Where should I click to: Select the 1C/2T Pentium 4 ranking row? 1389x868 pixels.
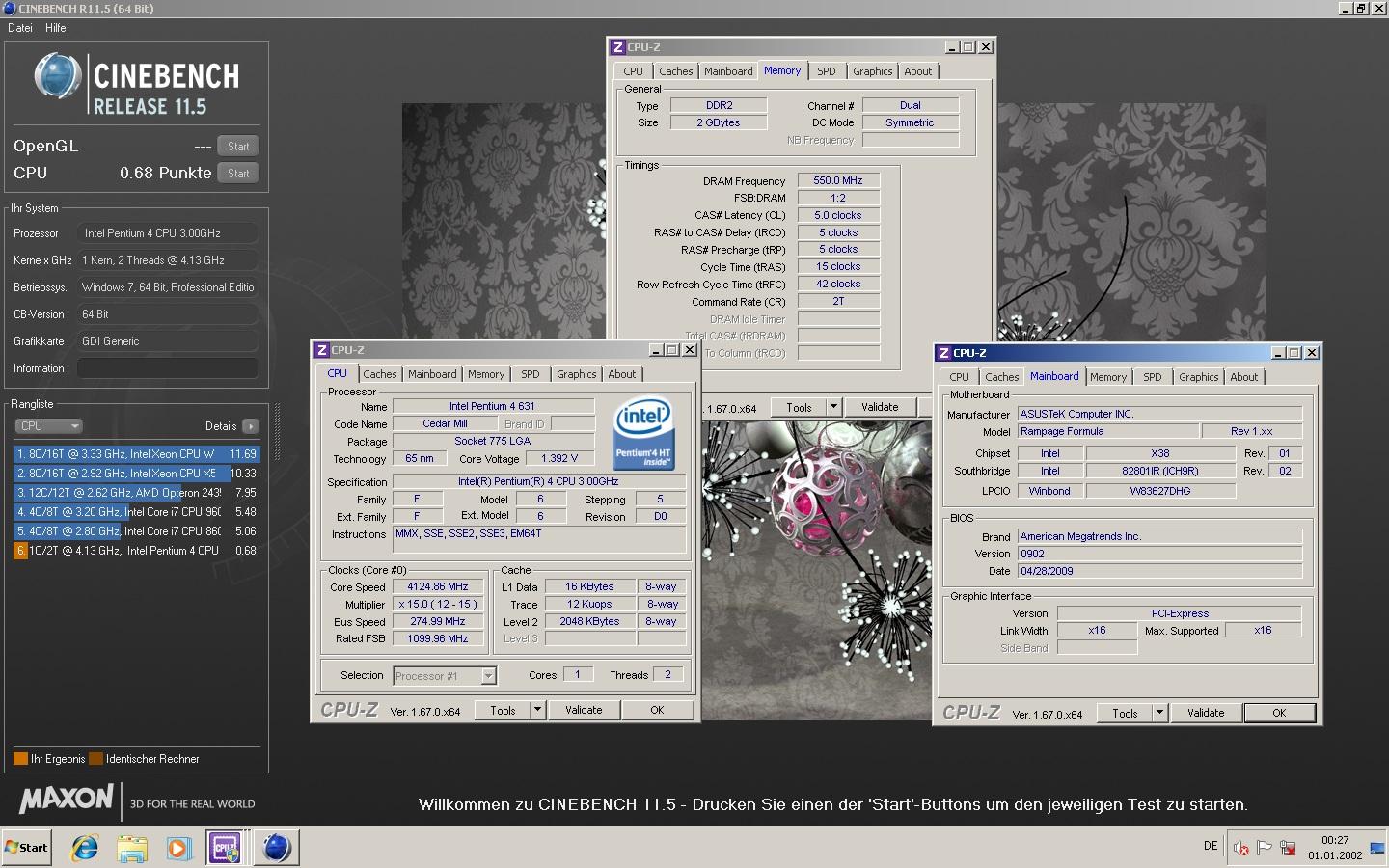point(136,551)
